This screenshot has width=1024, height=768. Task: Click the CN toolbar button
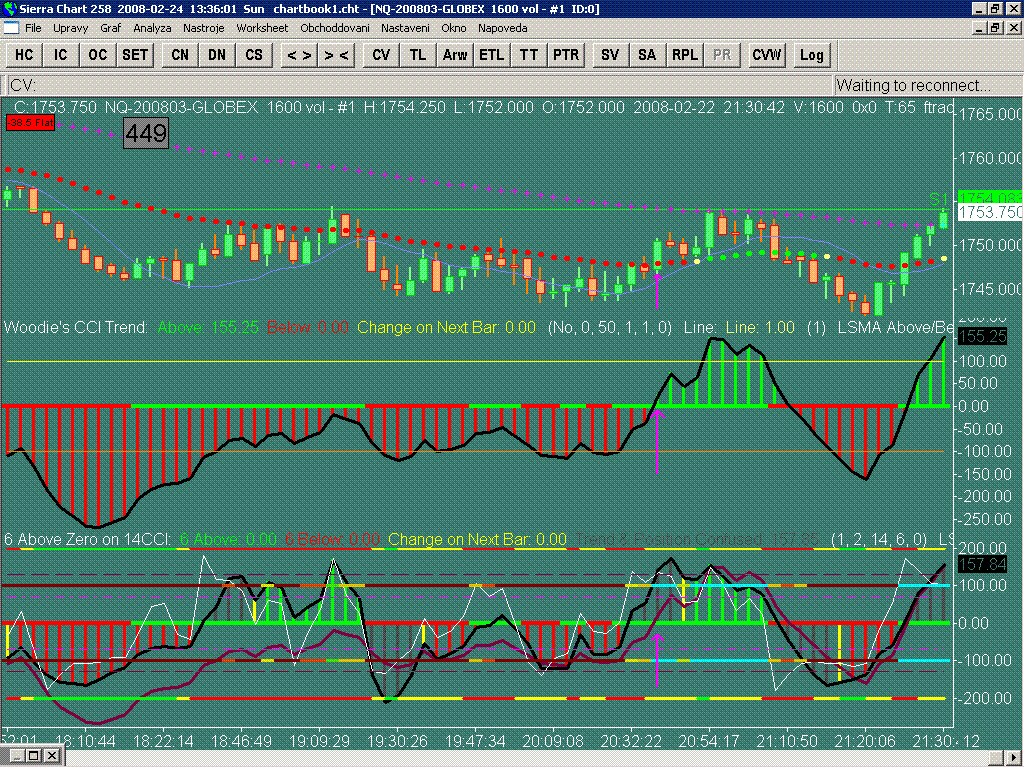tap(180, 55)
